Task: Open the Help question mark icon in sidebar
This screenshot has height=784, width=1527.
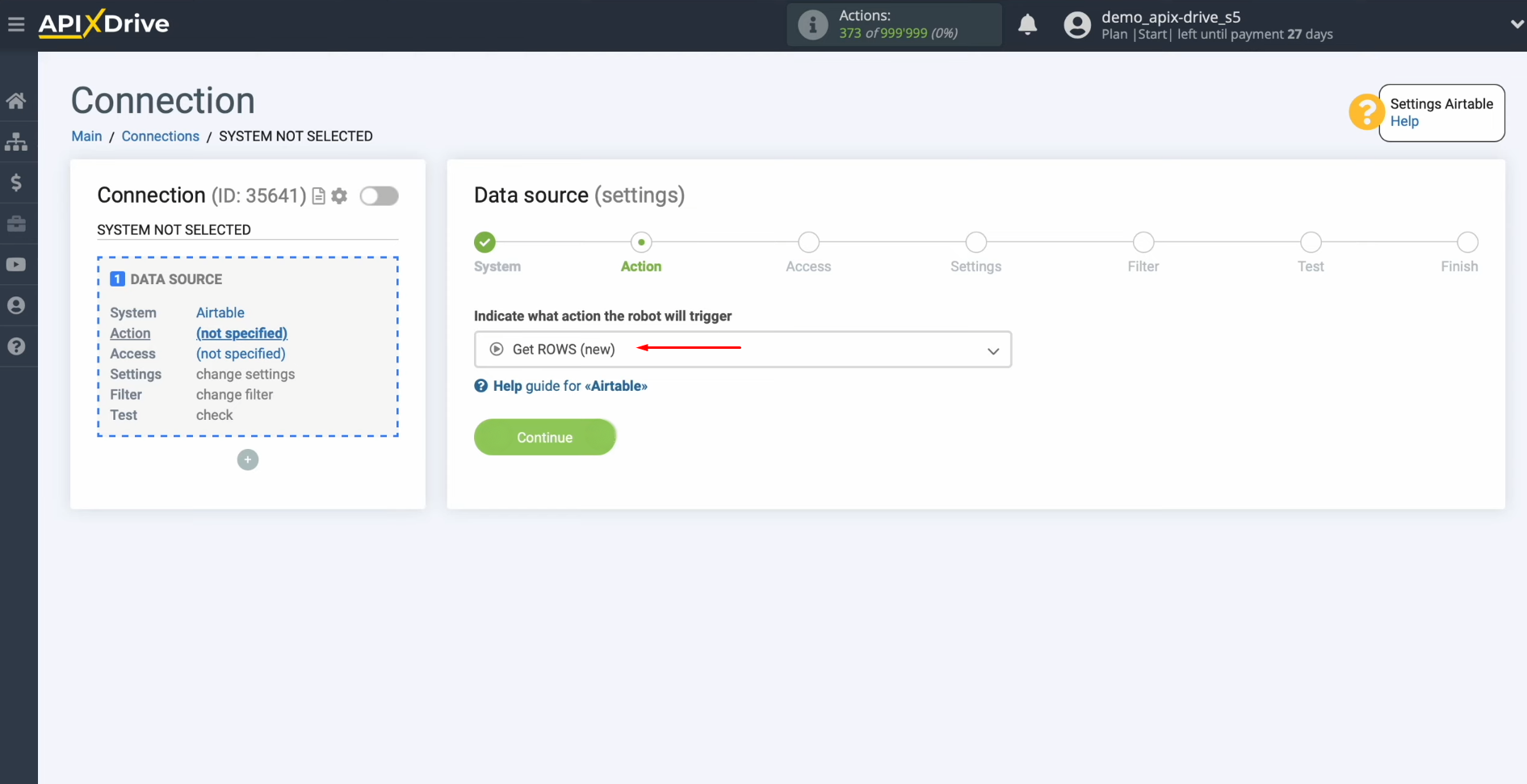Action: (x=18, y=346)
